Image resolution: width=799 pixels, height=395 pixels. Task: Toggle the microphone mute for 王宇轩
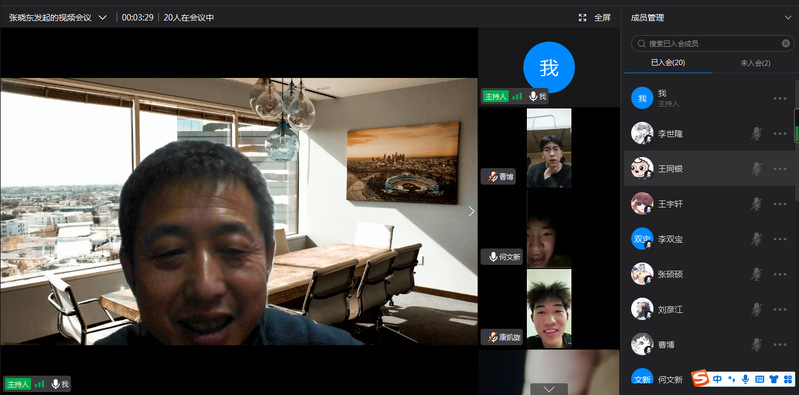756,204
